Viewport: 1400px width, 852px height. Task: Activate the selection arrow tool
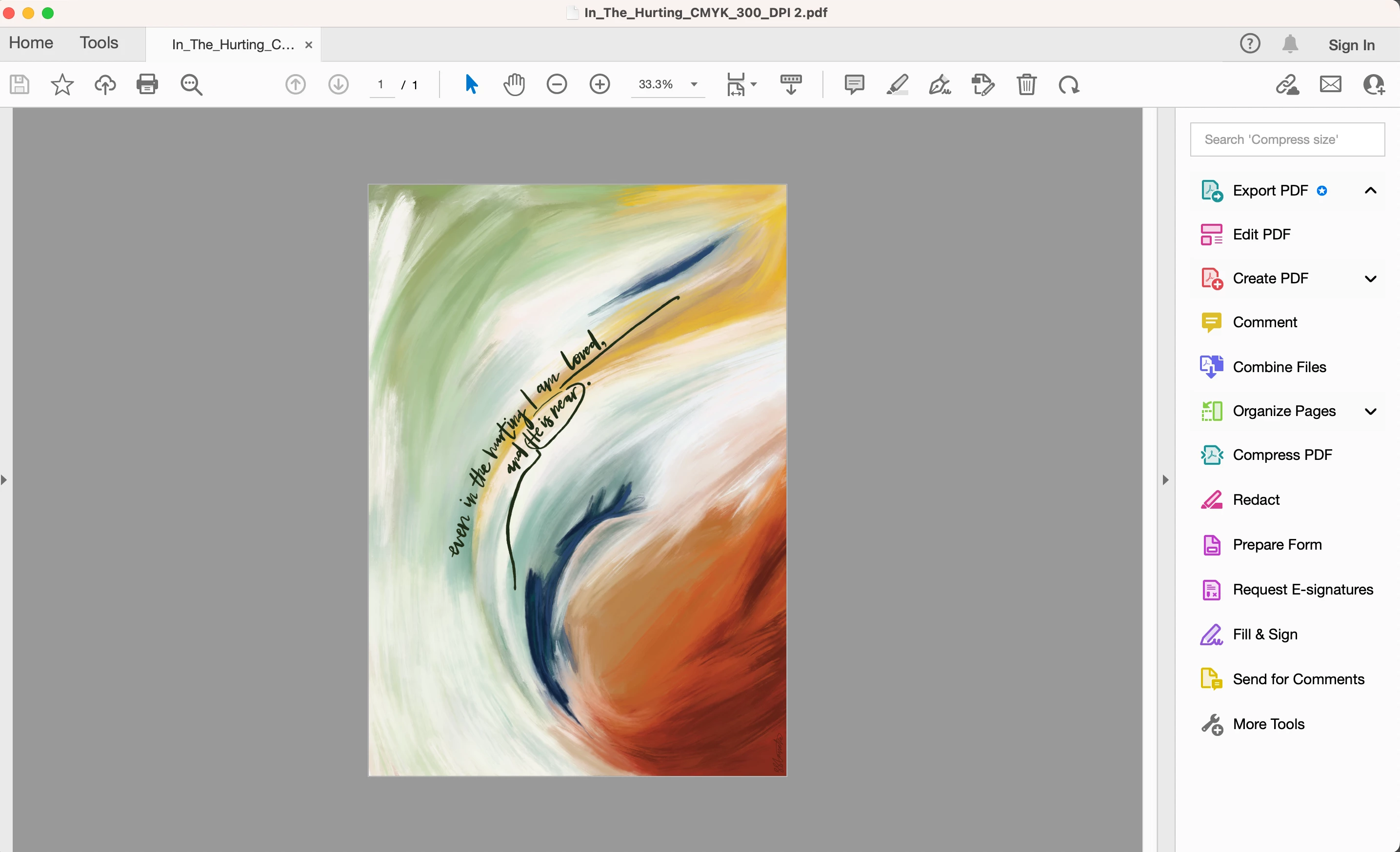point(471,85)
